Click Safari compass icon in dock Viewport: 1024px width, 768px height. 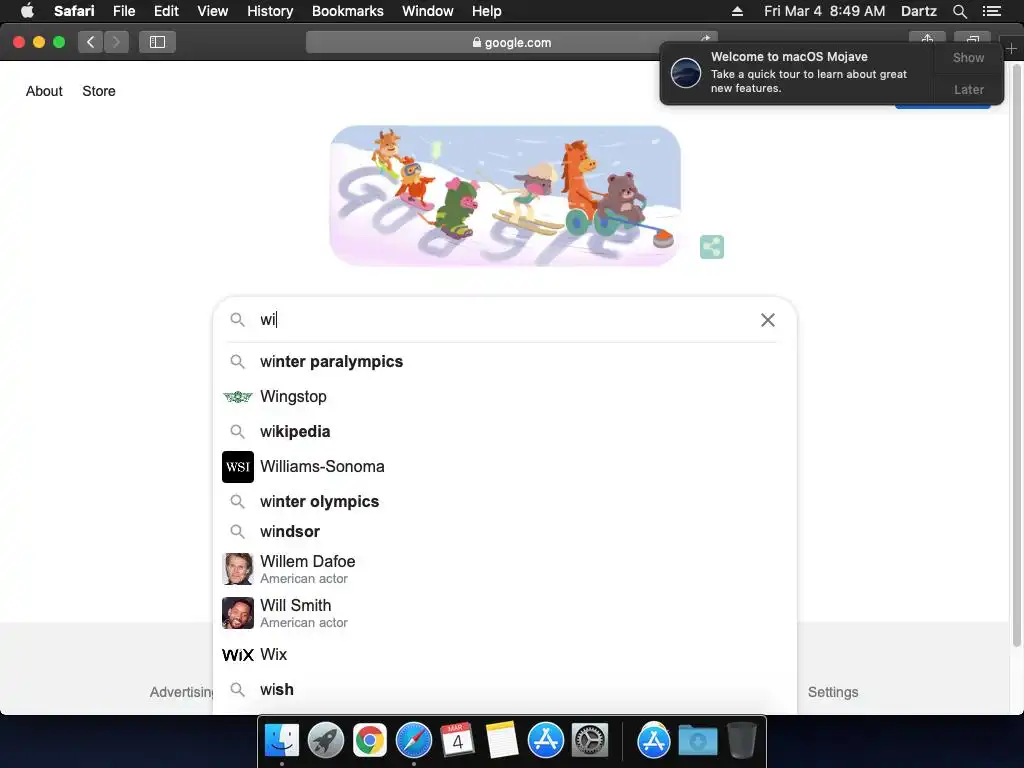414,741
